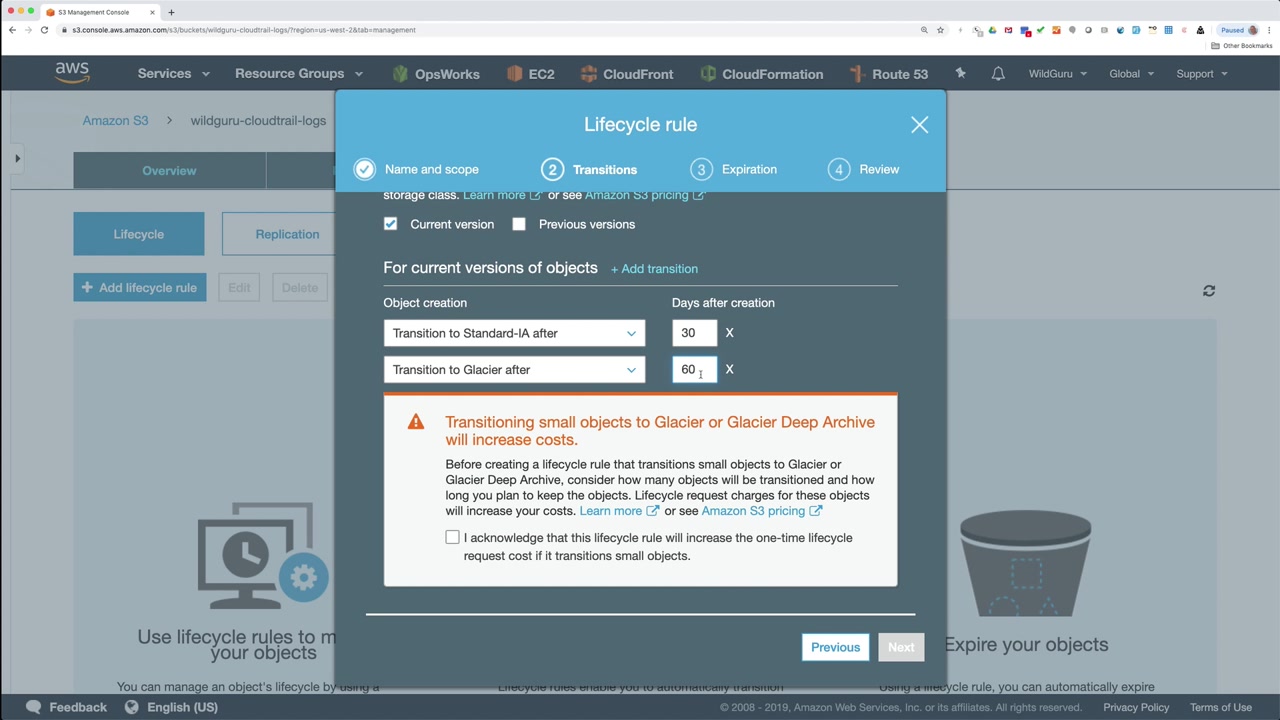Open Amazon S3 pricing link in warning

click(x=762, y=511)
